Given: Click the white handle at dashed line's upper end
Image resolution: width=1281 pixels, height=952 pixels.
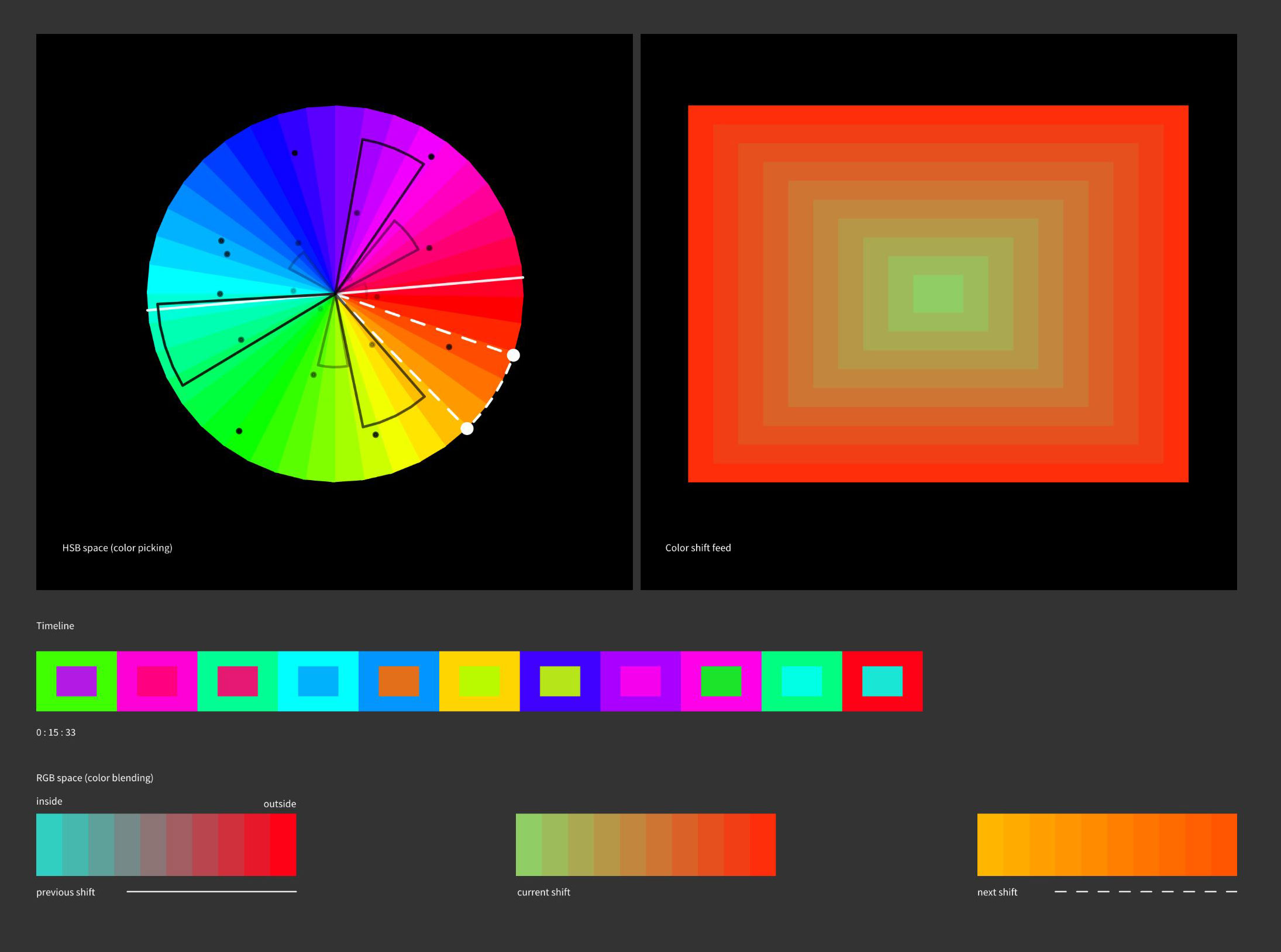Looking at the screenshot, I should coord(513,355).
